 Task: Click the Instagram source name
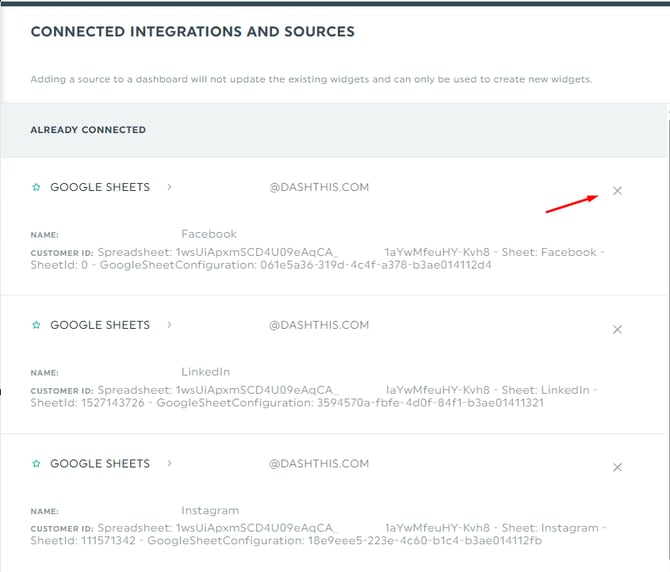tap(210, 510)
